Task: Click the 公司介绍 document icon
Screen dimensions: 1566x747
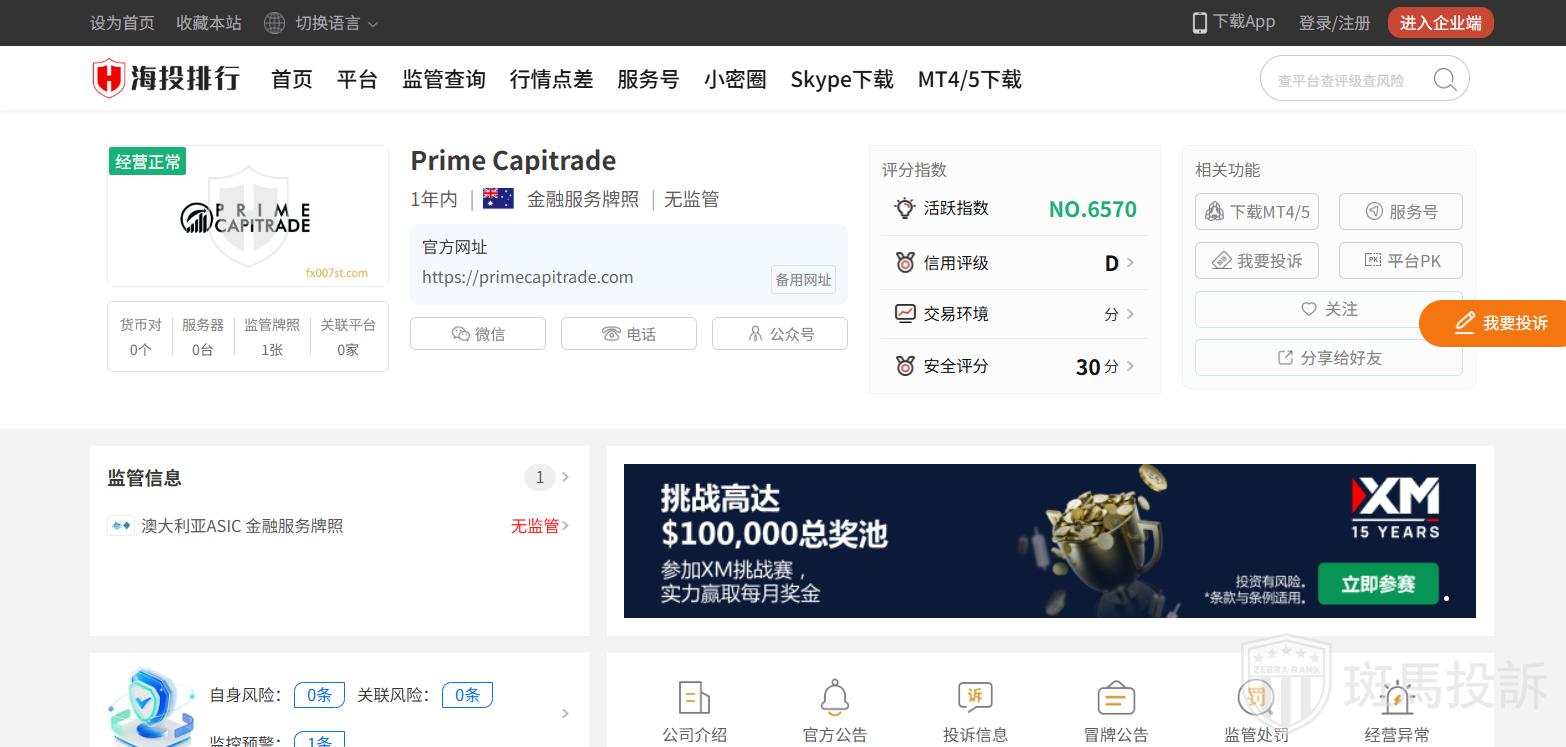Action: 694,697
